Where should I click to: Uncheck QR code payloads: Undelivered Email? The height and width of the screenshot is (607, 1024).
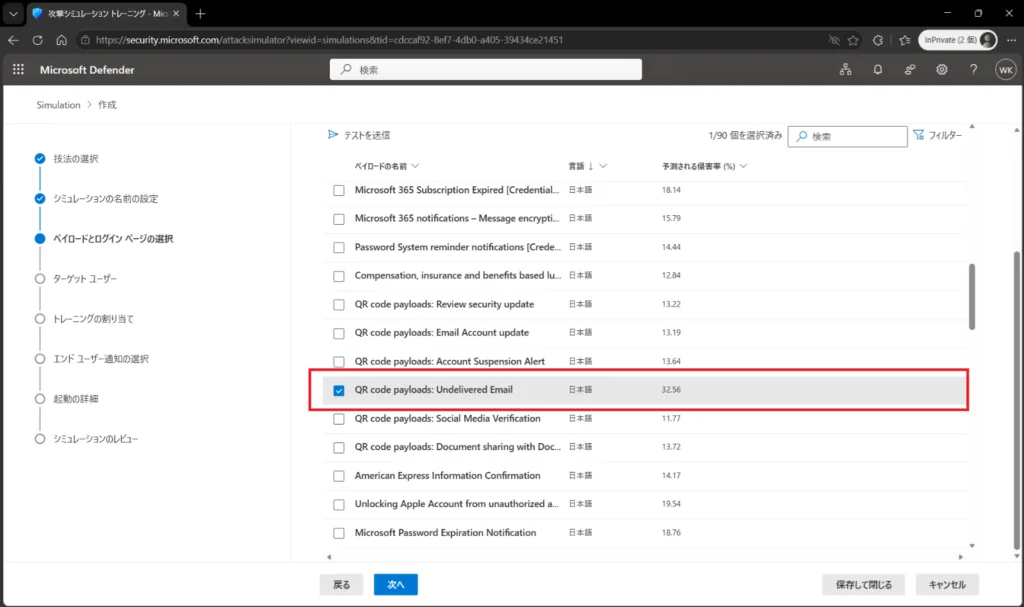(x=339, y=391)
